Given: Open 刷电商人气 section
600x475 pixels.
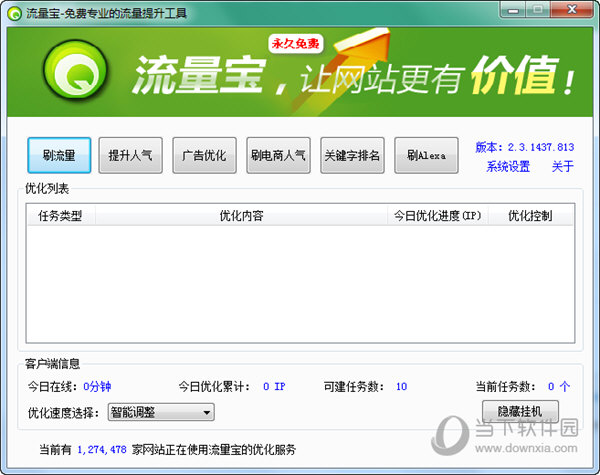Looking at the screenshot, I should [278, 155].
